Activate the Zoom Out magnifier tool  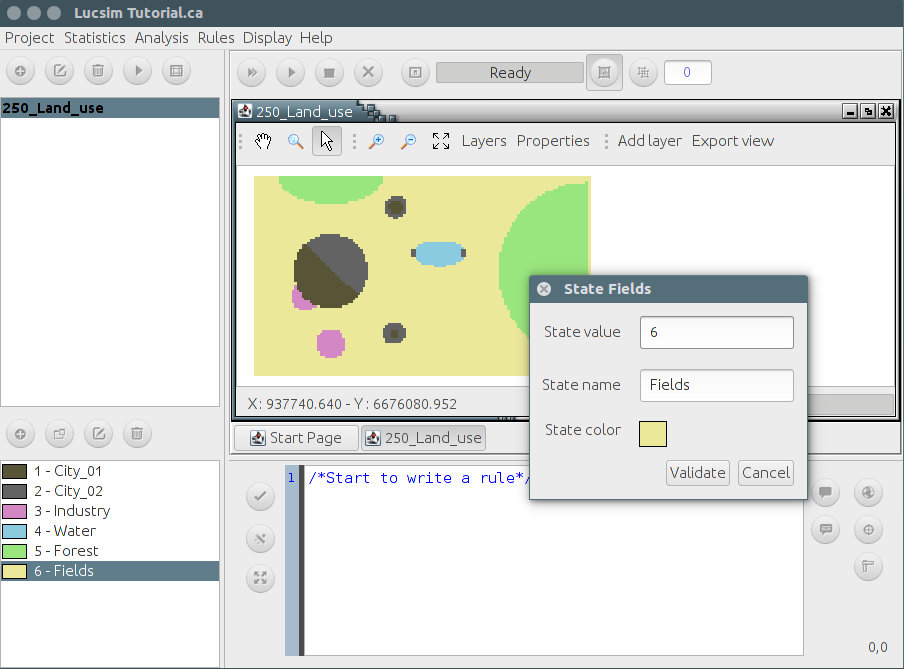click(407, 141)
